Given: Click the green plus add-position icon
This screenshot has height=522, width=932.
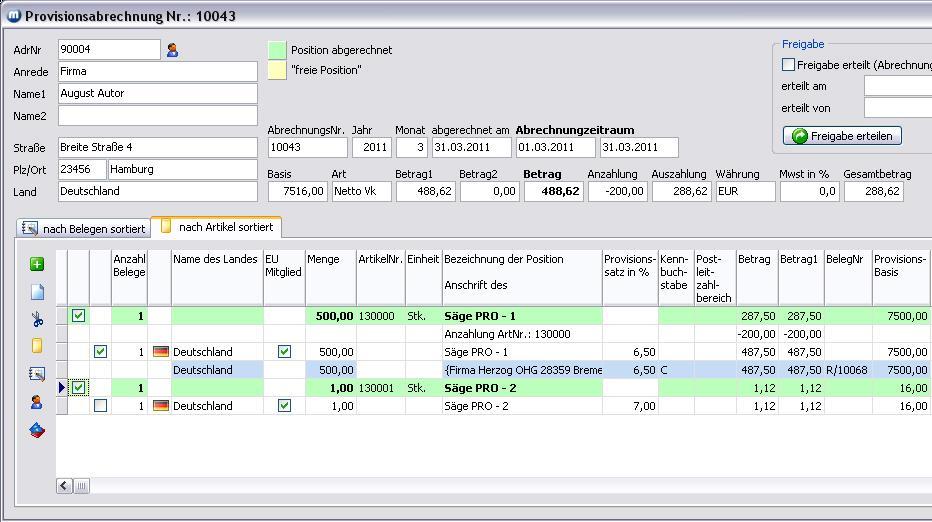Looking at the screenshot, I should pyautogui.click(x=37, y=264).
